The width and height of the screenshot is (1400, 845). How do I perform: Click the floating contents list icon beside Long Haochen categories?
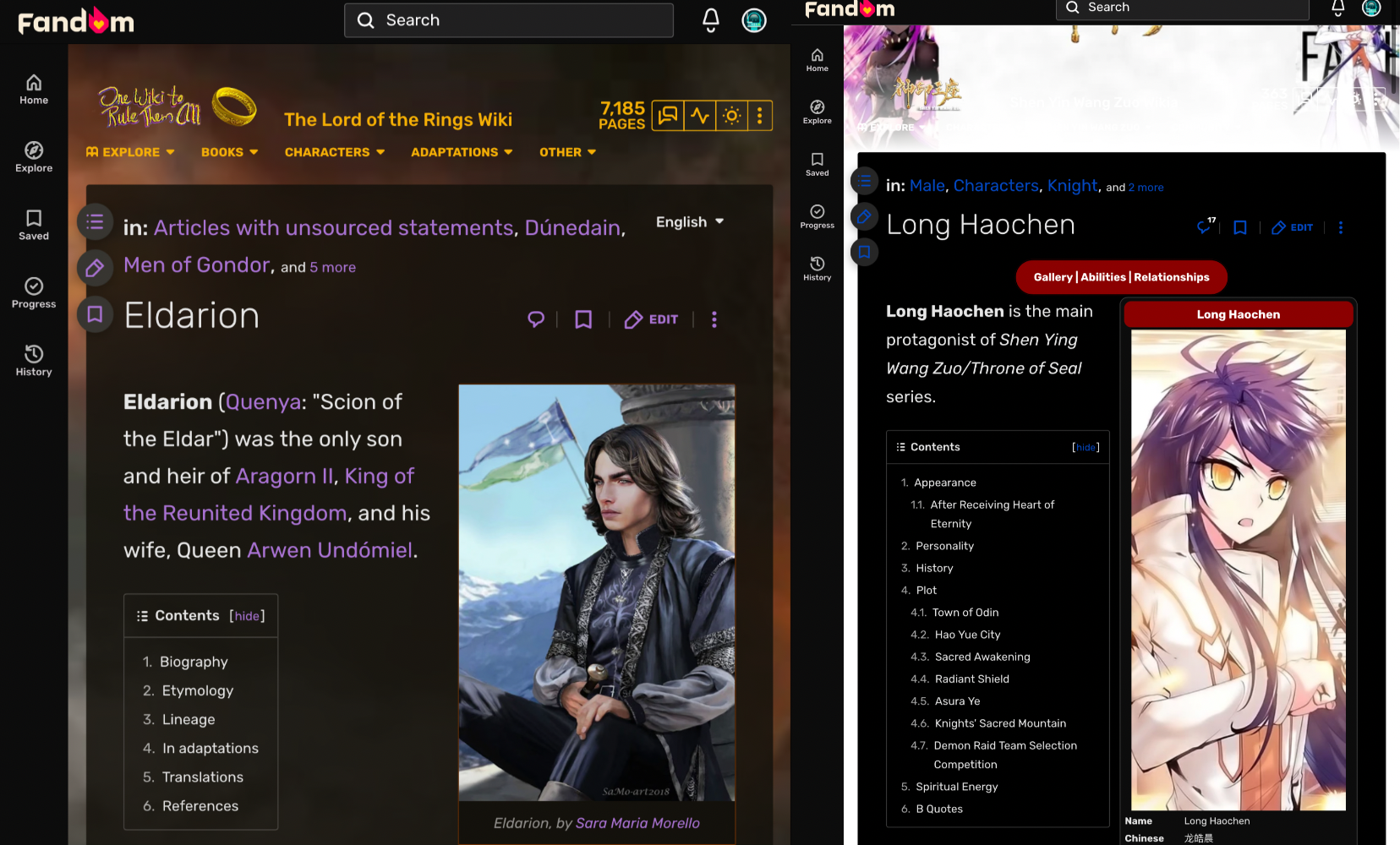[864, 182]
